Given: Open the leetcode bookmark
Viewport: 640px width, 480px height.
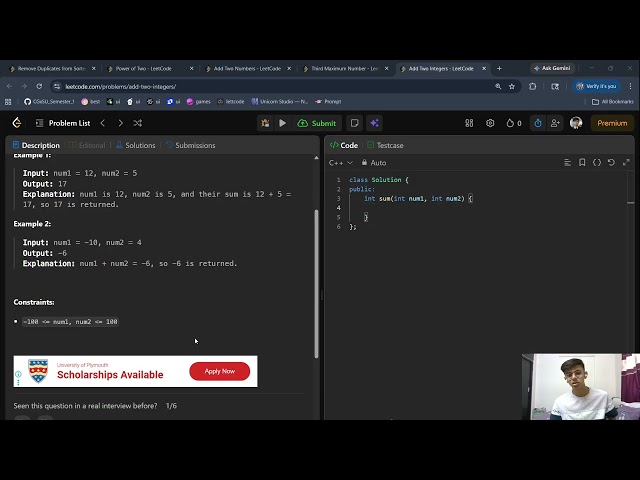Looking at the screenshot, I should click(231, 102).
